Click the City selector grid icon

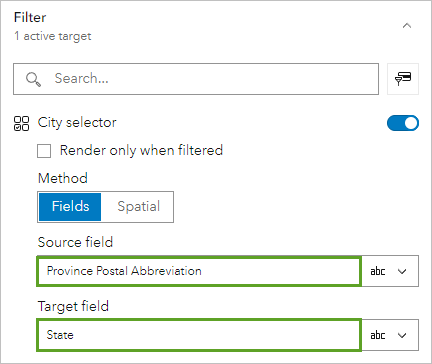pyautogui.click(x=21, y=123)
